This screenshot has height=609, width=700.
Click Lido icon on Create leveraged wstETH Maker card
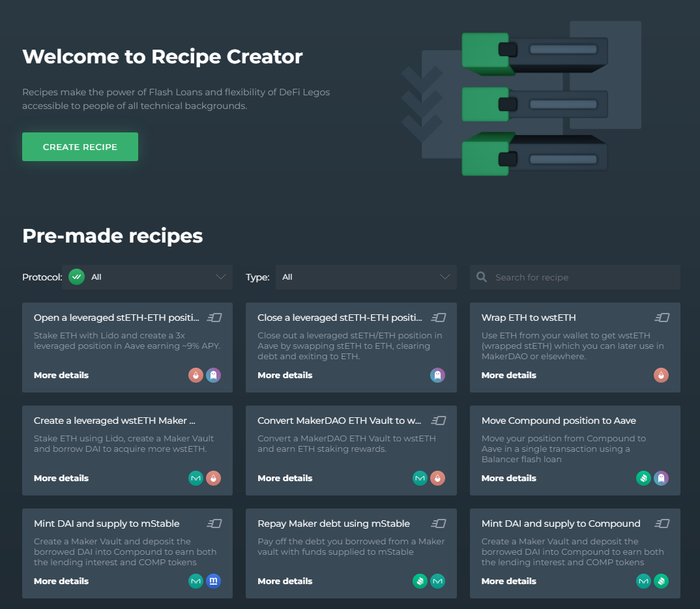pos(213,478)
